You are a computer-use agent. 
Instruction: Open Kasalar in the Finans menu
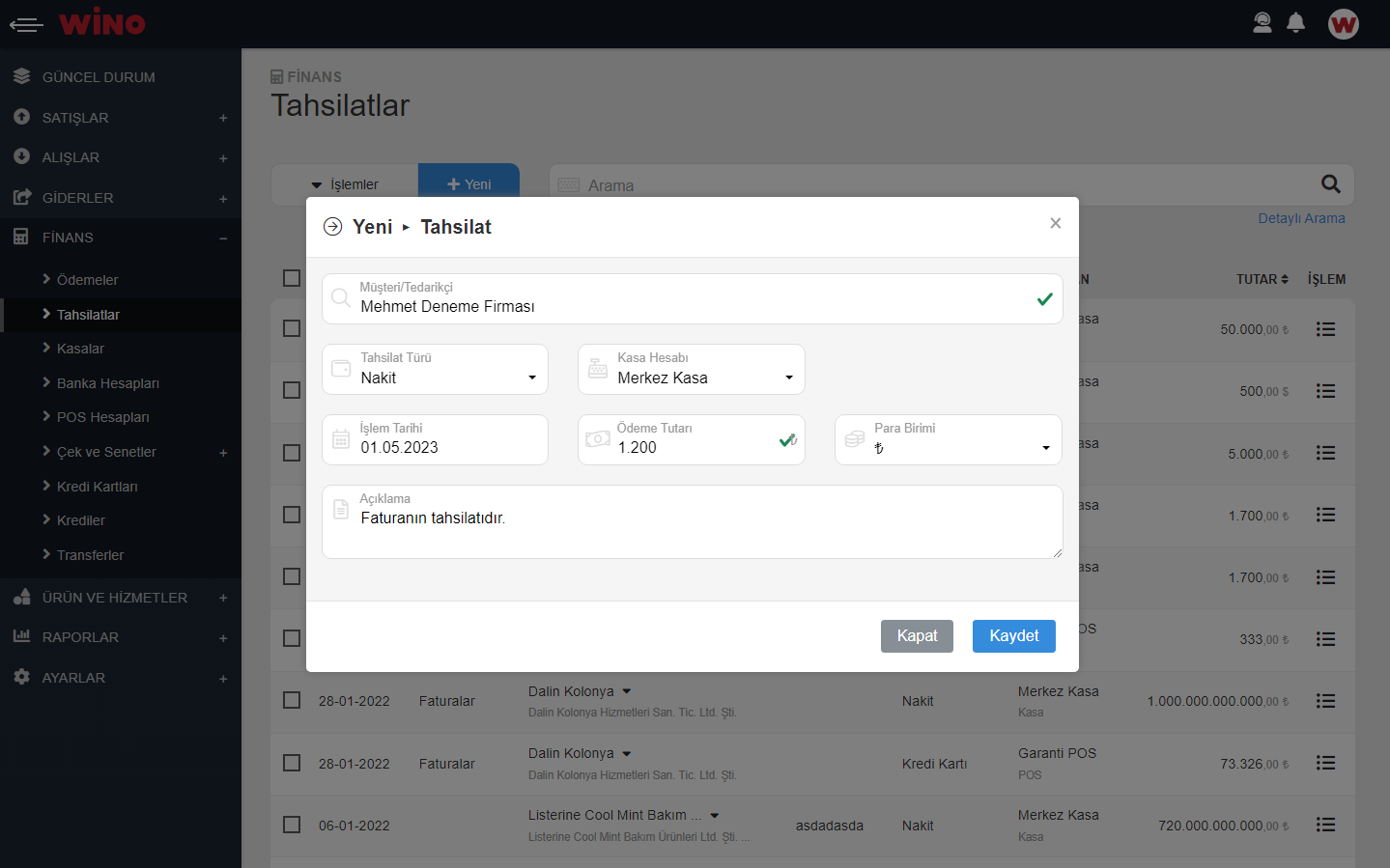point(80,349)
